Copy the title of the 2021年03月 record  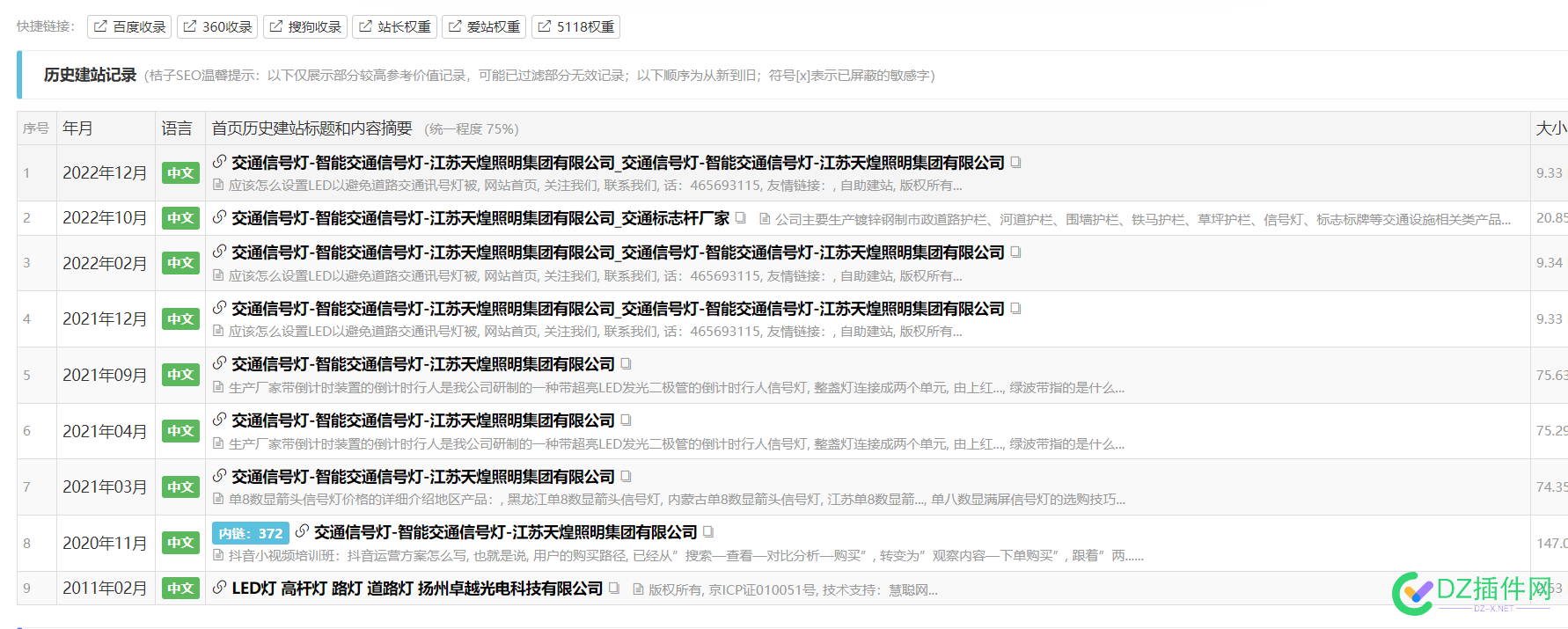[626, 477]
